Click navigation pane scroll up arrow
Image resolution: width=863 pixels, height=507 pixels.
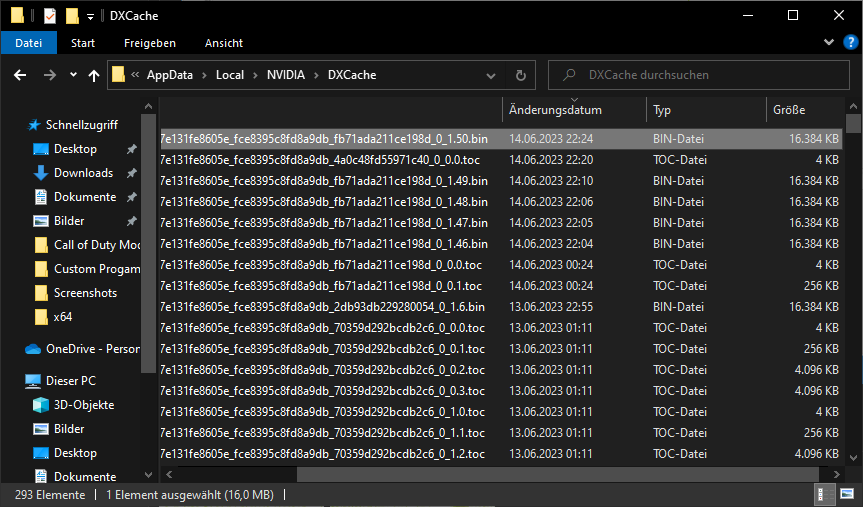[148, 106]
